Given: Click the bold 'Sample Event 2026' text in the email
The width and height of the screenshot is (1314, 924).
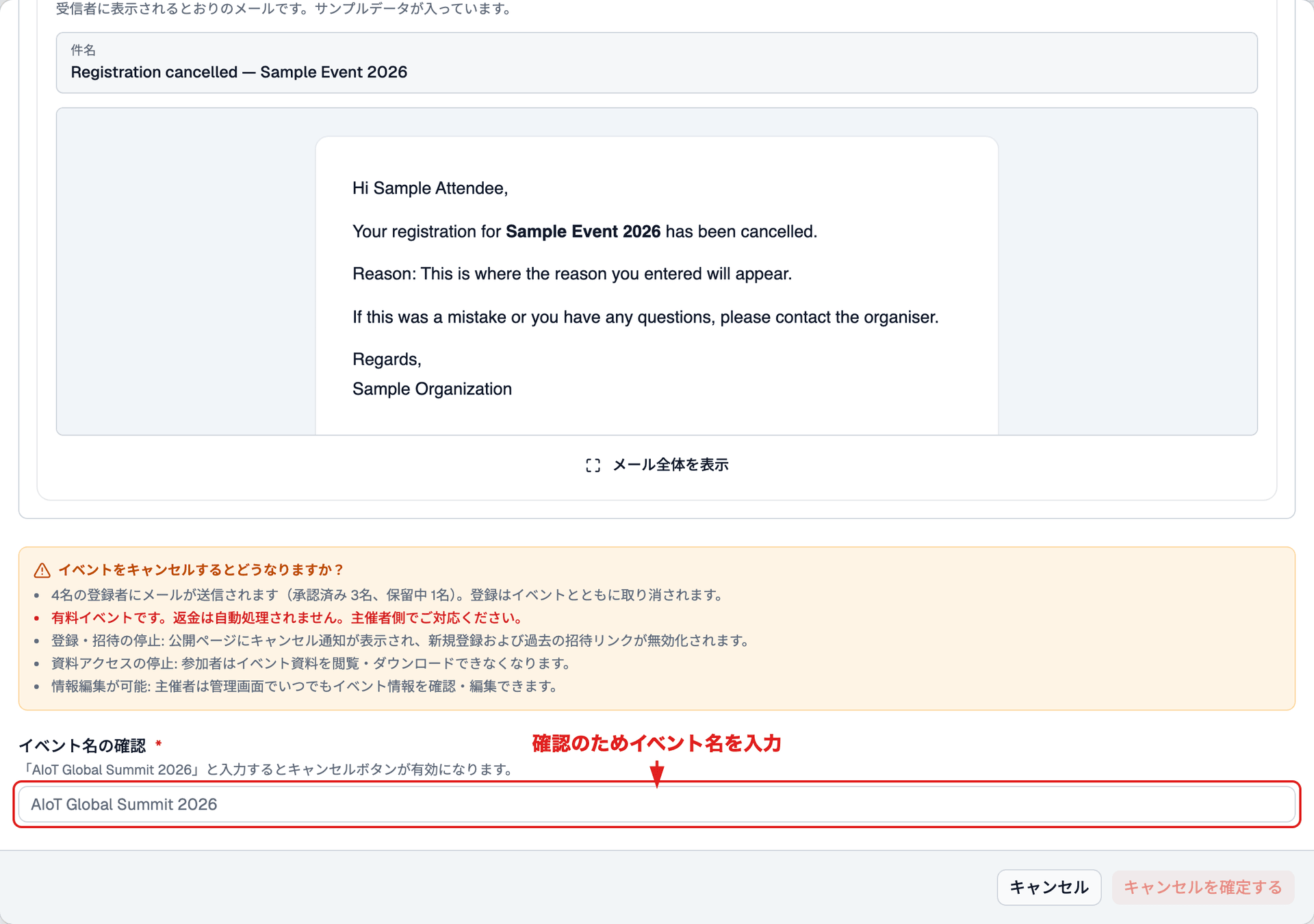Looking at the screenshot, I should pos(583,231).
